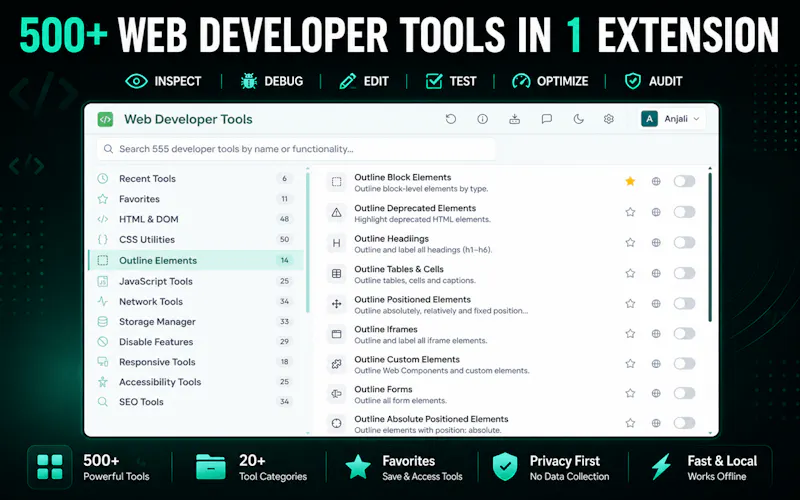Viewport: 800px width, 500px height.
Task: Star the Outline Positioned Elements tool
Action: [630, 304]
